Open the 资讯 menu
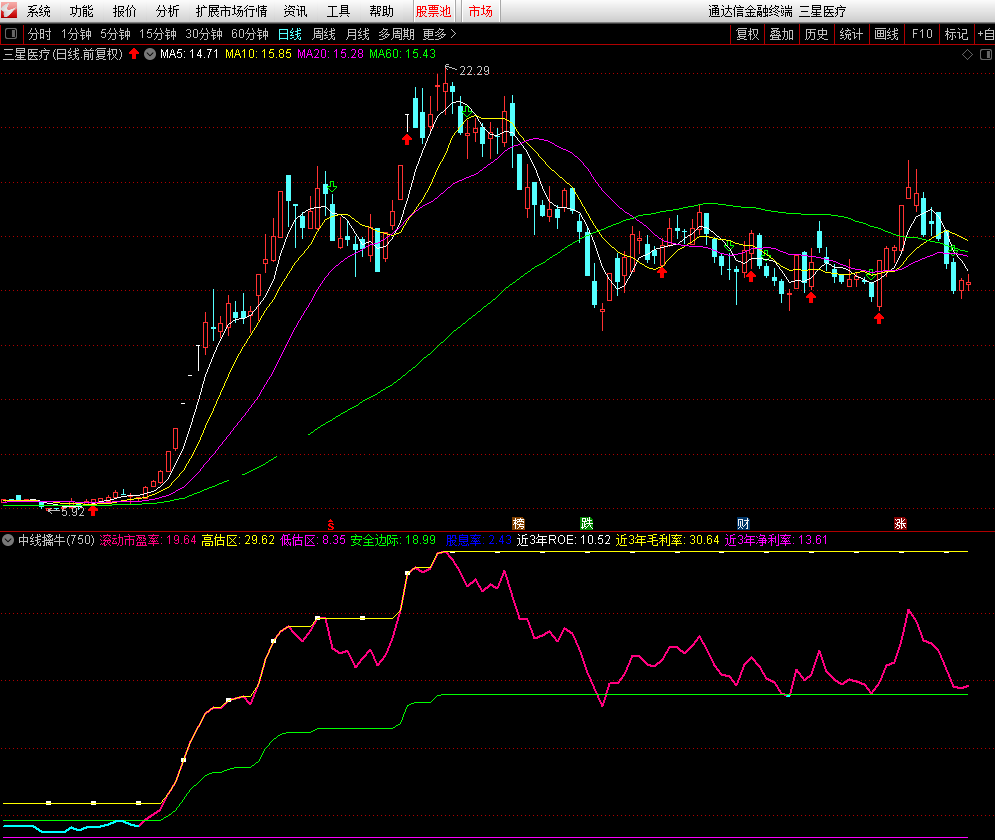Image resolution: width=995 pixels, height=840 pixels. tap(295, 11)
